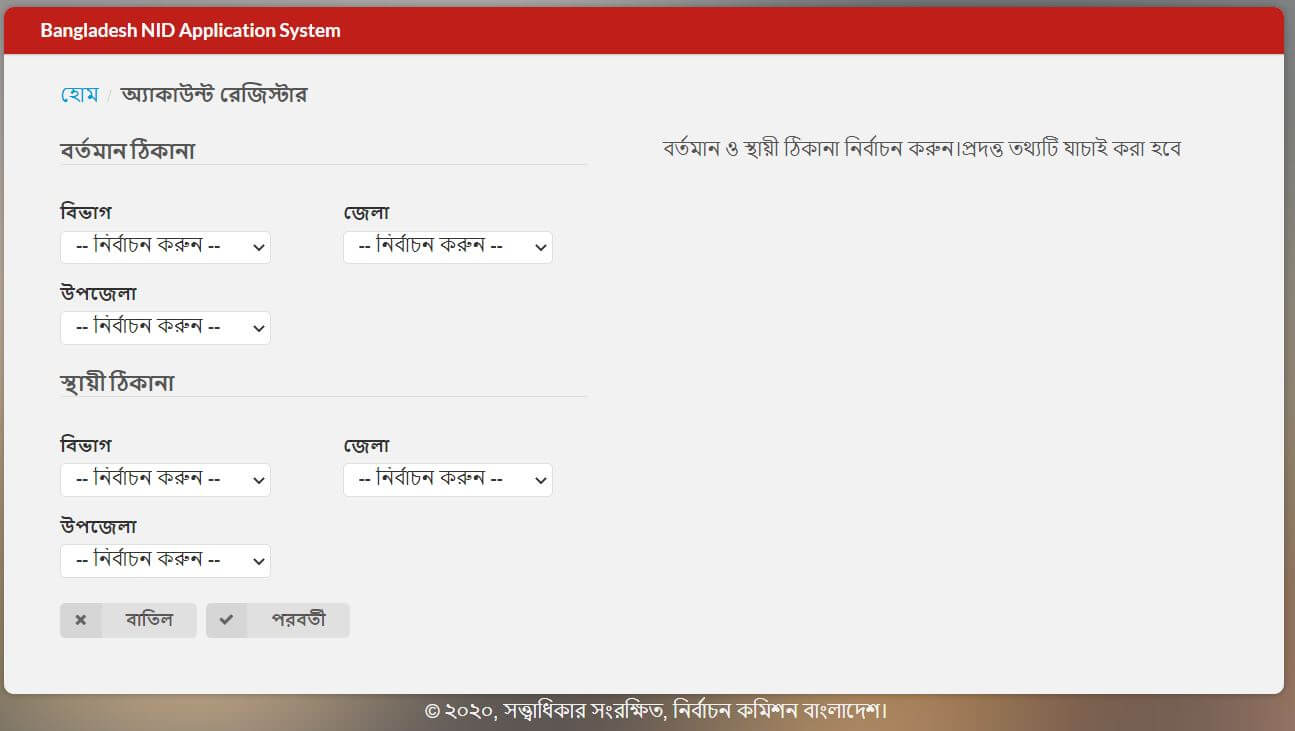Click the dropdown arrow of permanent address উপজেলা selector

(x=258, y=561)
